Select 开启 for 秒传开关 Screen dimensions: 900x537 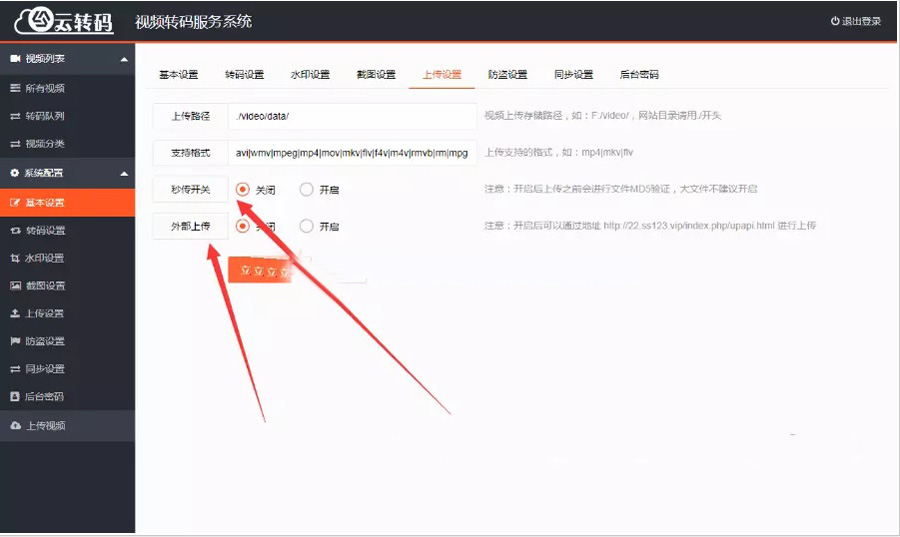pyautogui.click(x=306, y=189)
